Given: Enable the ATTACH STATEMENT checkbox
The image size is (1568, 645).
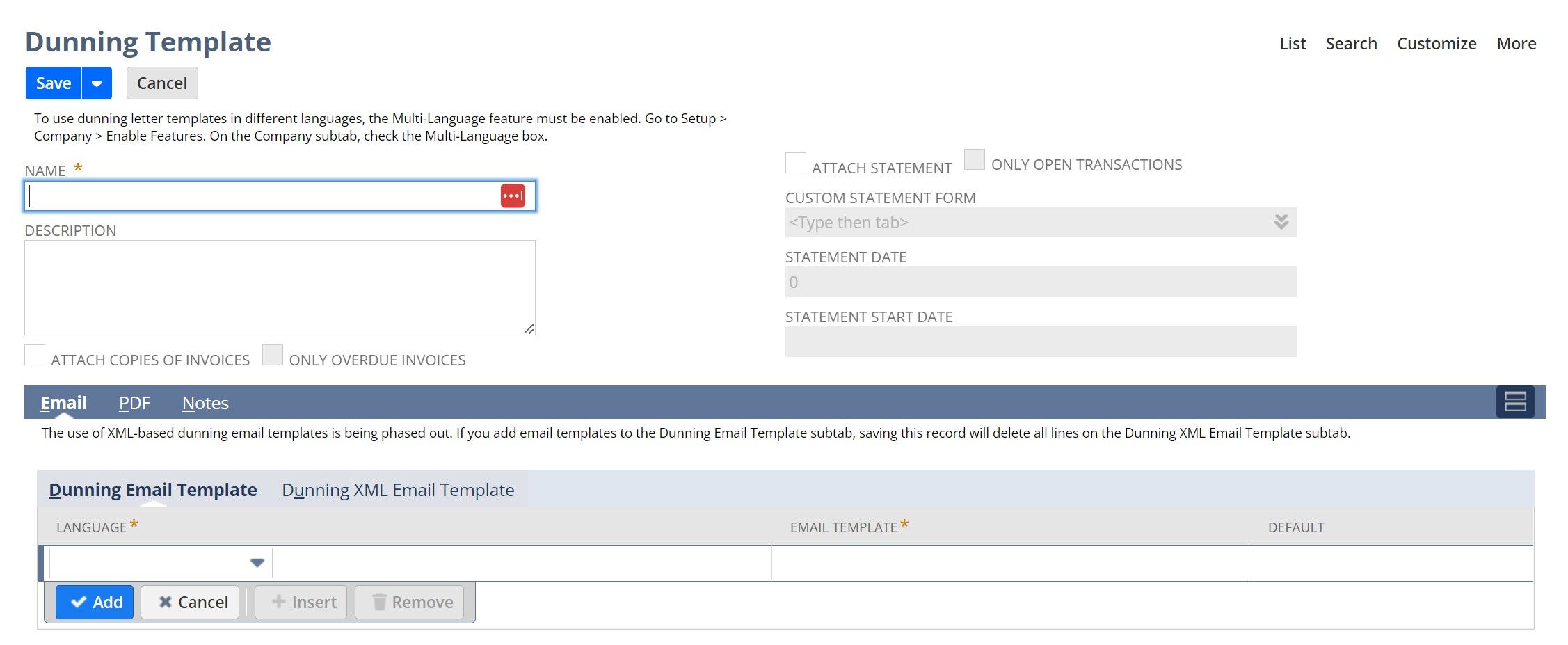Looking at the screenshot, I should [x=795, y=162].
